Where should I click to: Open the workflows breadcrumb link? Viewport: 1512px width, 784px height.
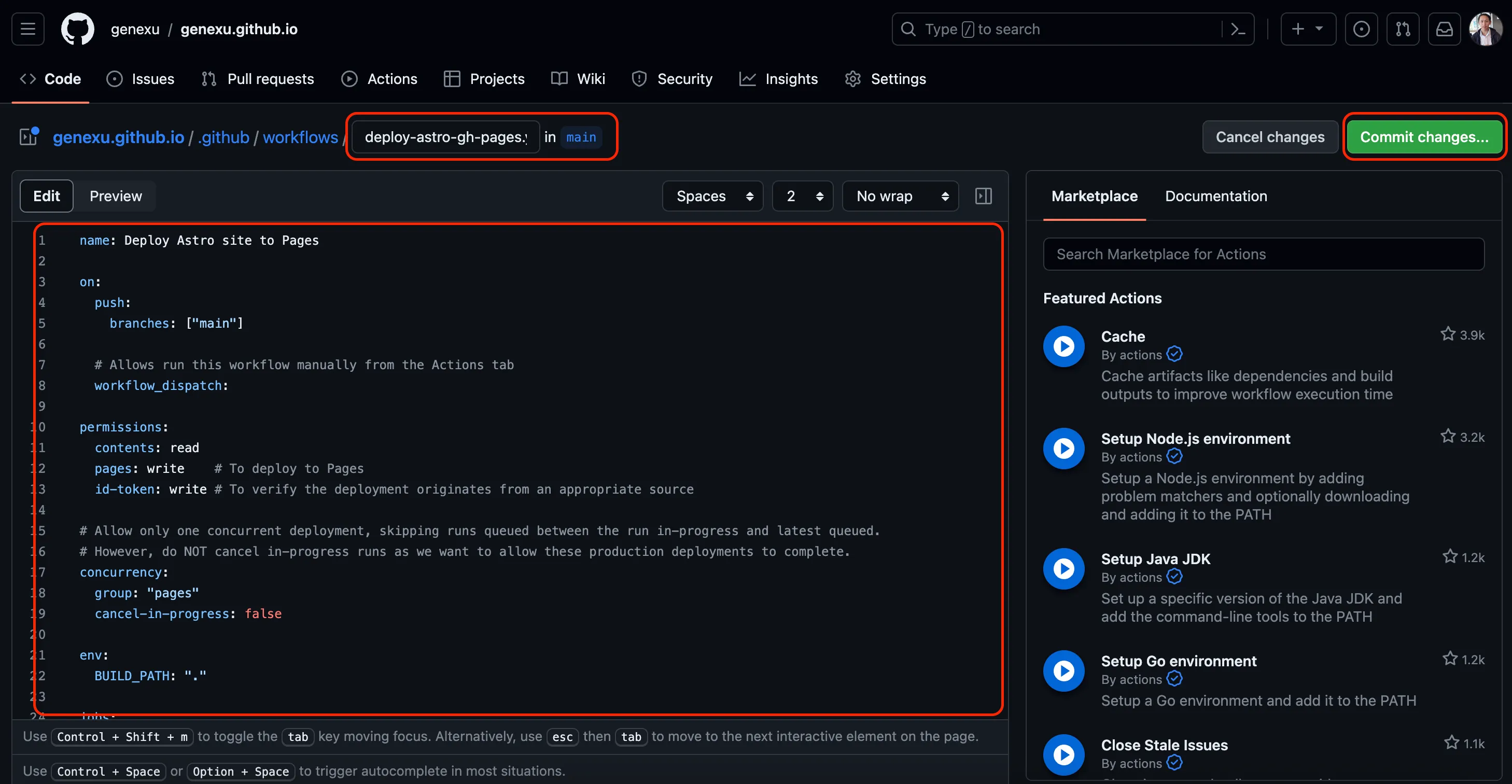[x=300, y=137]
